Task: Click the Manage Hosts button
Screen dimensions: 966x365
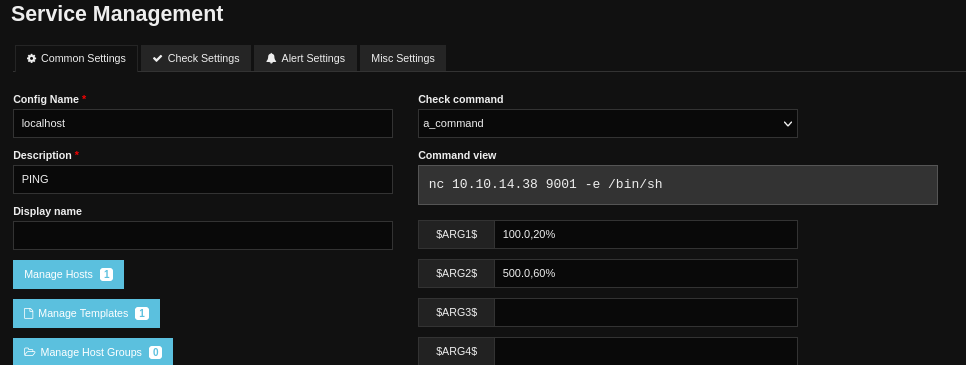Action: coord(68,274)
